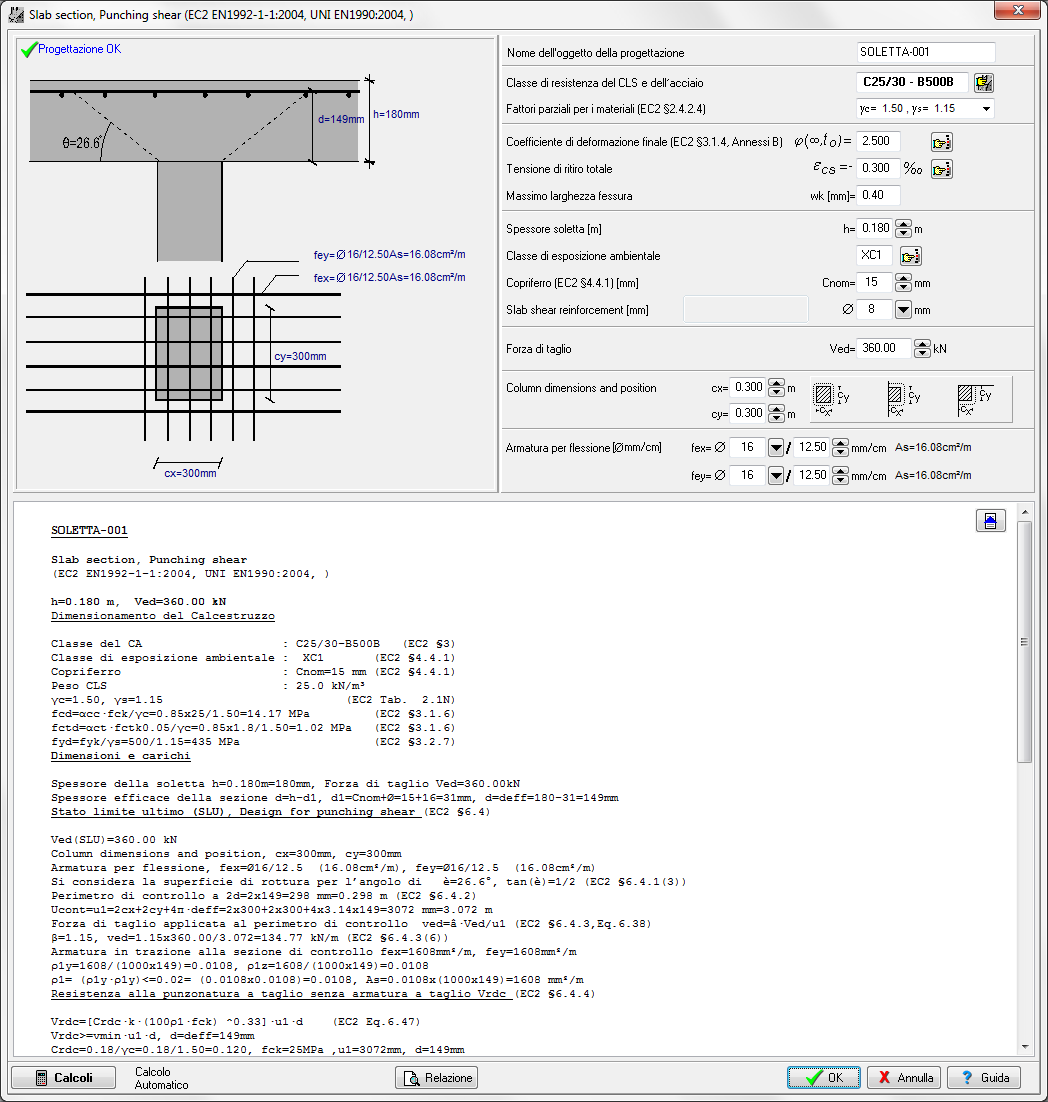Open total shrinkage strain εcs calculator icon
This screenshot has width=1048, height=1102.
942,169
